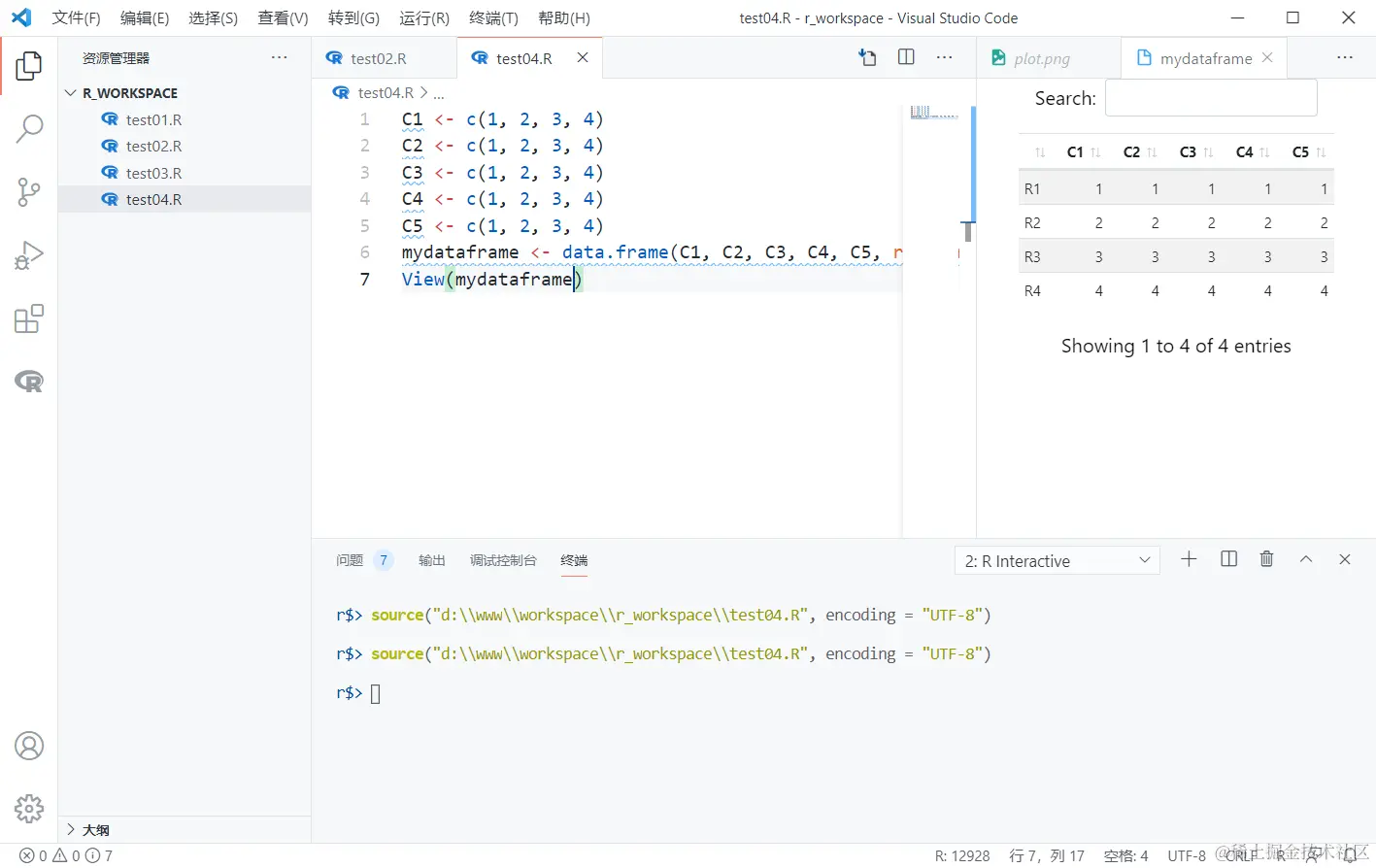This screenshot has height=868, width=1376.
Task: Open the 帮助(H) menu
Action: [563, 17]
